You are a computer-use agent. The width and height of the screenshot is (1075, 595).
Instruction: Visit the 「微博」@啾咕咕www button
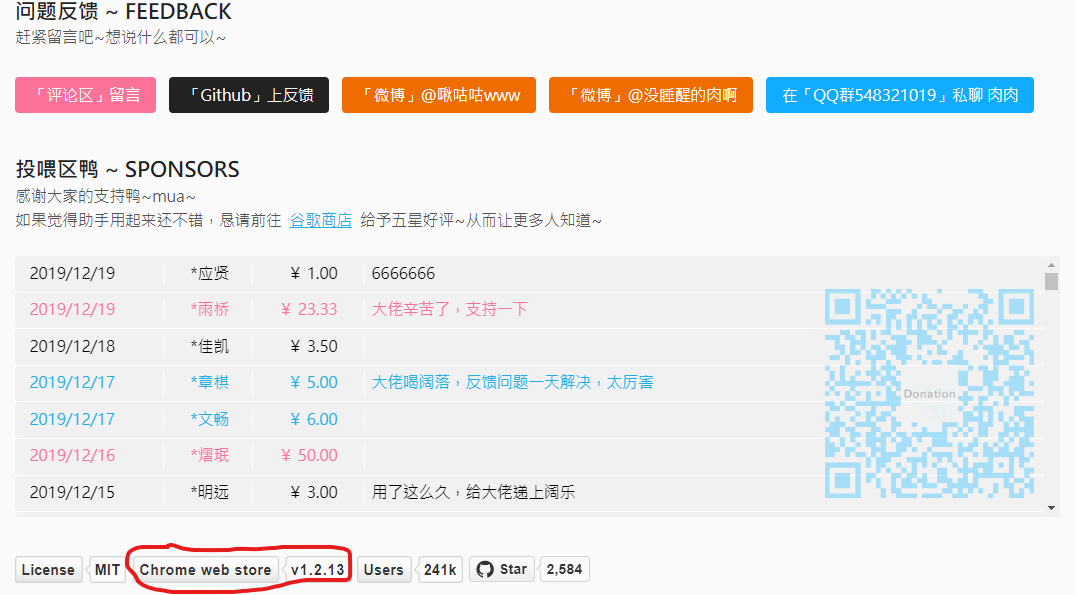(439, 95)
